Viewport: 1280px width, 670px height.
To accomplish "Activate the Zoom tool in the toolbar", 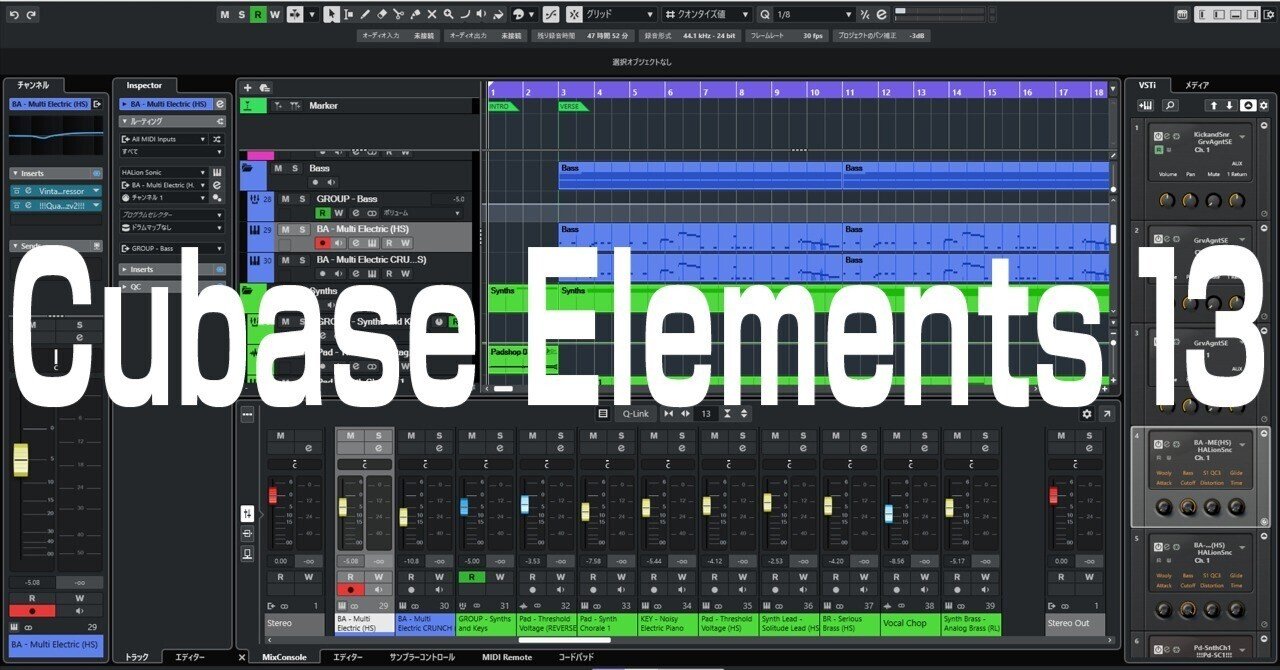I will [449, 14].
